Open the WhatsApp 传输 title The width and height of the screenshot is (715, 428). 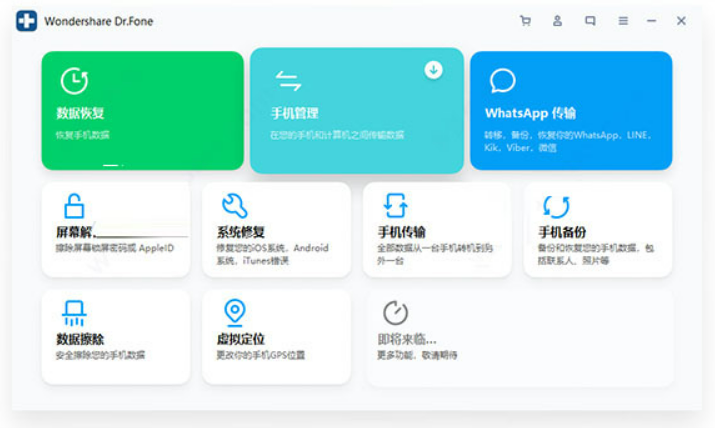[530, 113]
